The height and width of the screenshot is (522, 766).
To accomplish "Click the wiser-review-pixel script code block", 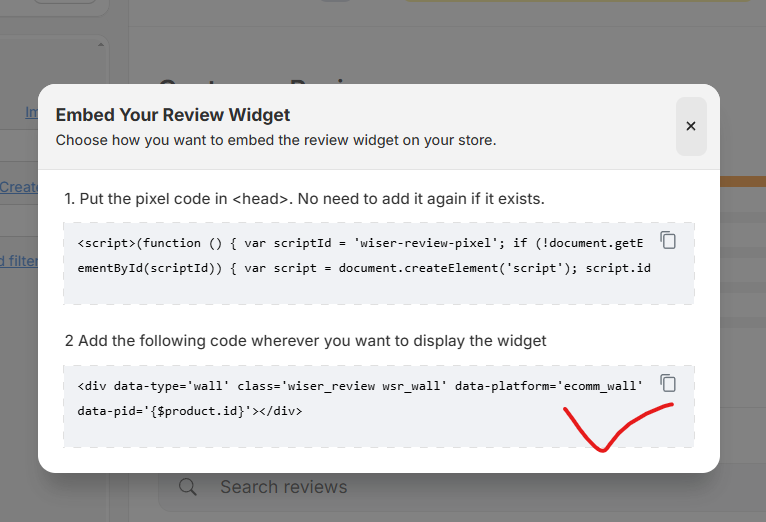I will (360, 256).
